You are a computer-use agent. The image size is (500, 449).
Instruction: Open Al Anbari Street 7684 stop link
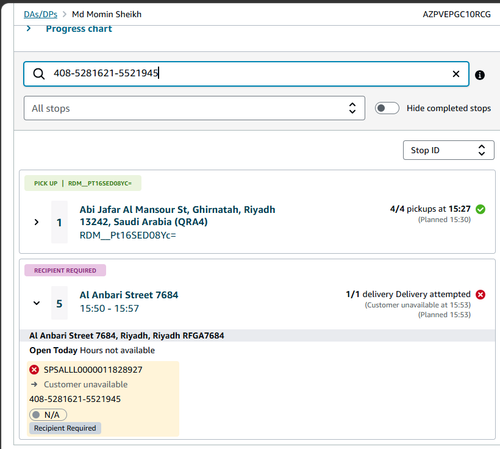(129, 295)
